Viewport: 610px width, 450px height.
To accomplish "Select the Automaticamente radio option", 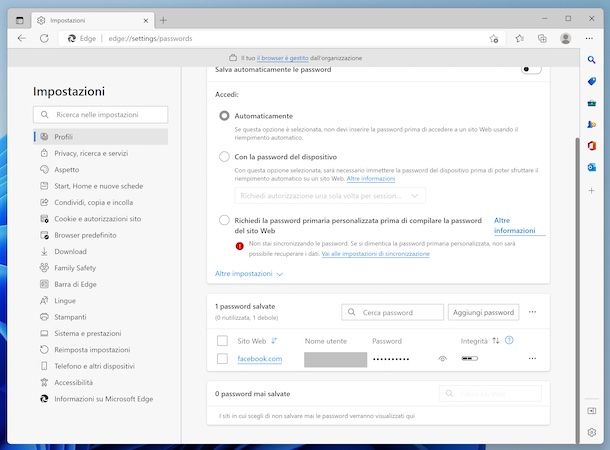I will (x=224, y=116).
